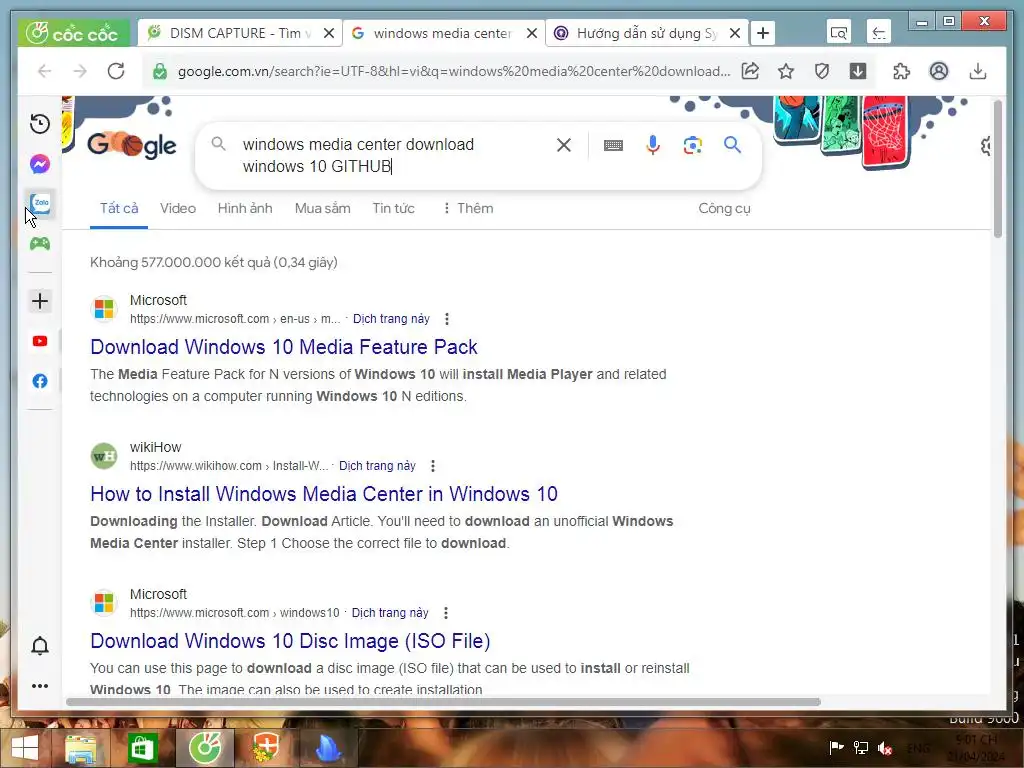This screenshot has height=768, width=1024.
Task: Open the history icon in sidebar
Action: pyautogui.click(x=40, y=123)
